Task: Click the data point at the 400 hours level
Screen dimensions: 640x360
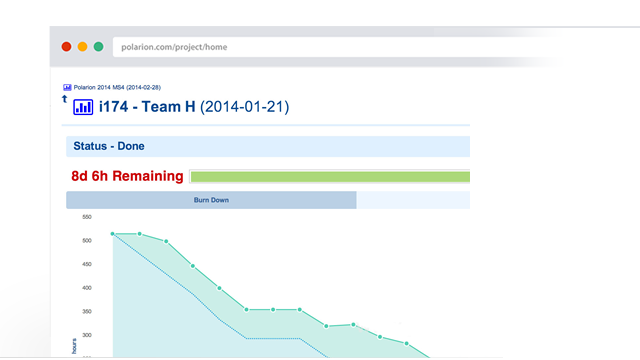Action: pyautogui.click(x=219, y=288)
